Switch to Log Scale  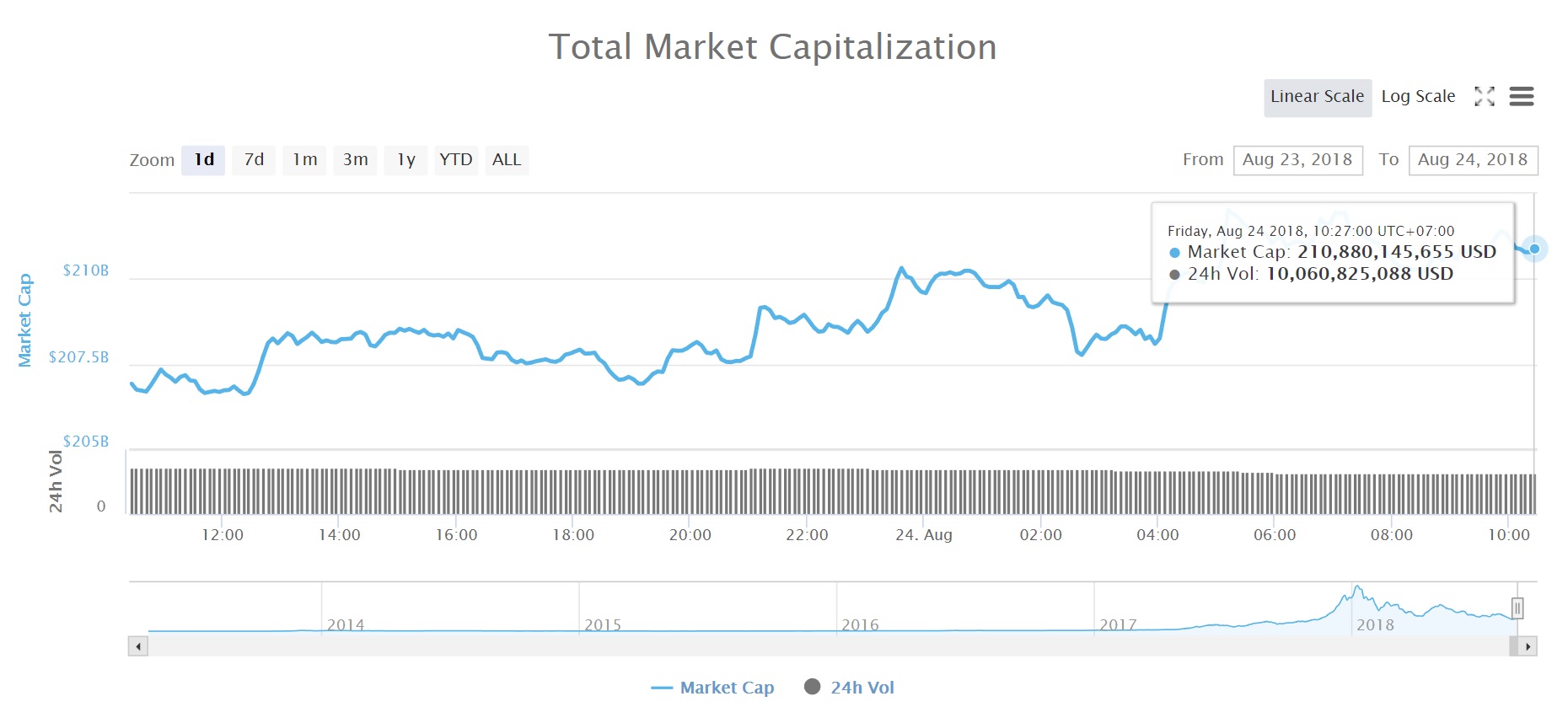click(x=1418, y=97)
